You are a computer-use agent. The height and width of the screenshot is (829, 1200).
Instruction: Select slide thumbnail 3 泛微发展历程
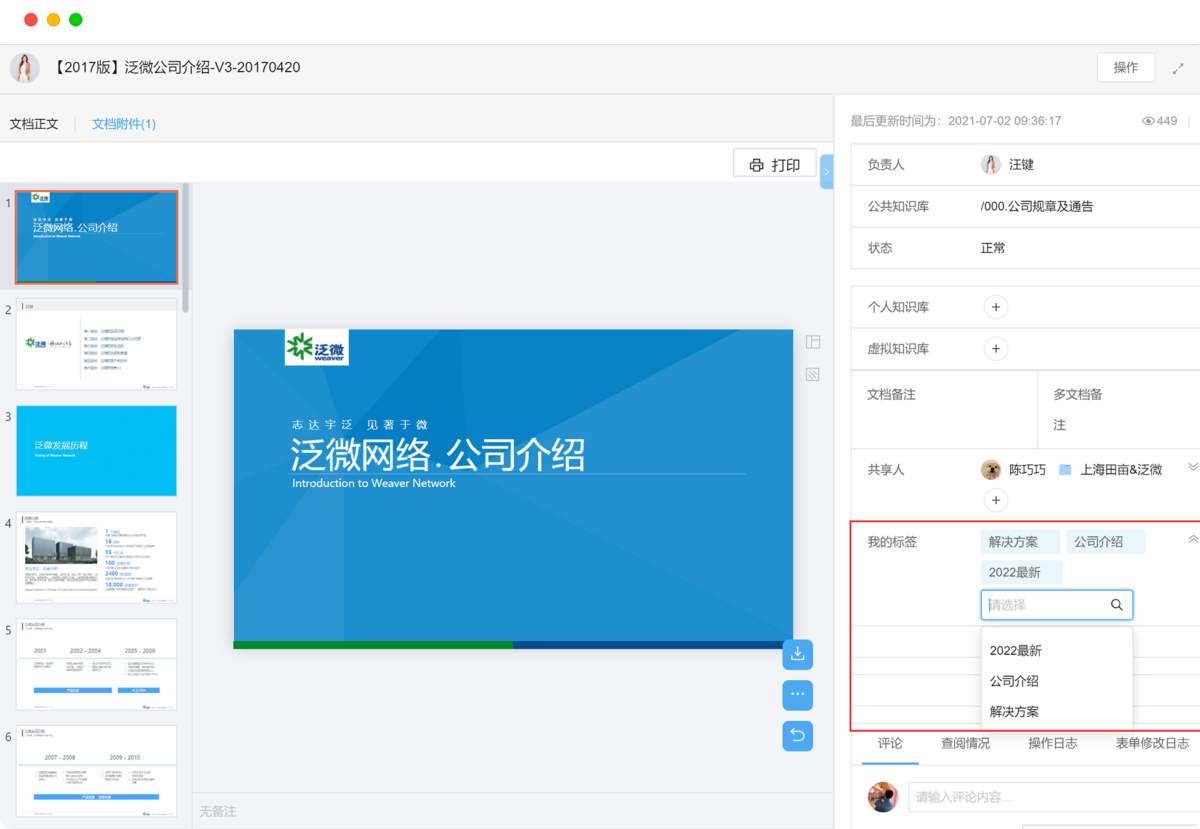[96, 450]
